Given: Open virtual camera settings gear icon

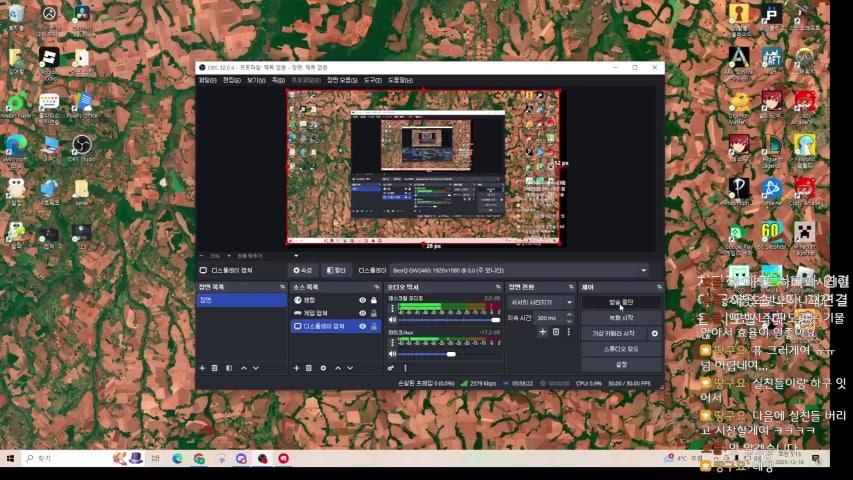Looking at the screenshot, I should click(655, 333).
